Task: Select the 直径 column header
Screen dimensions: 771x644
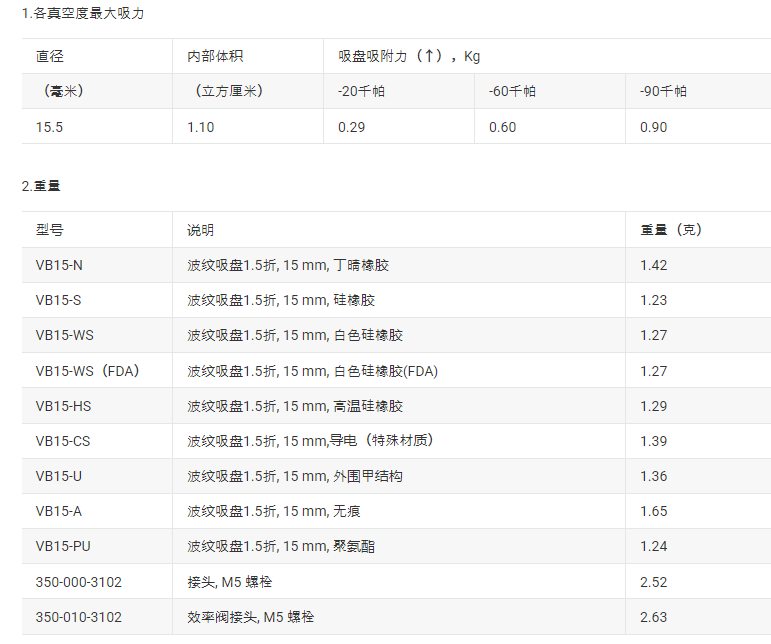Action: pyautogui.click(x=50, y=56)
